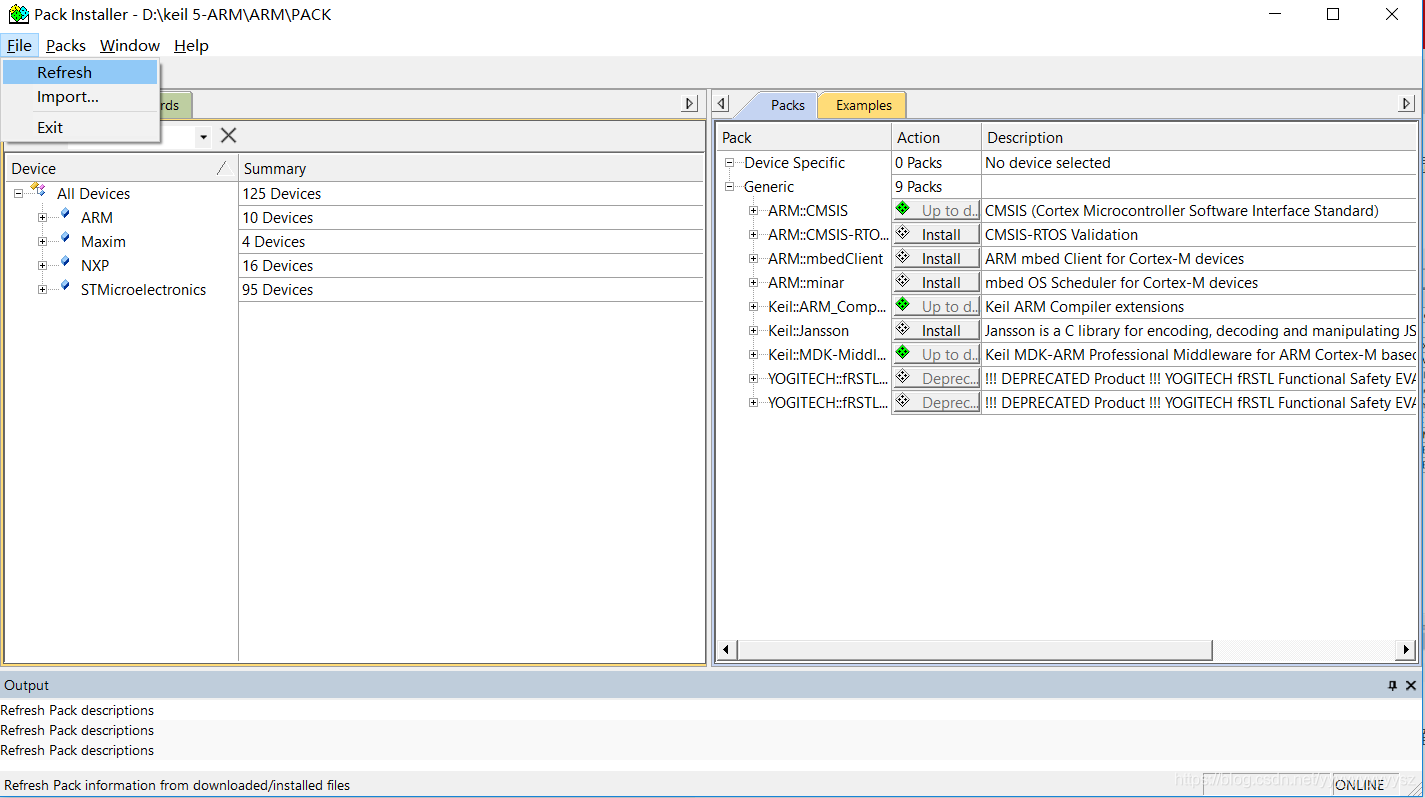Install the Keil::Jansson pack
Image resolution: width=1425 pixels, height=798 pixels.
coord(936,331)
